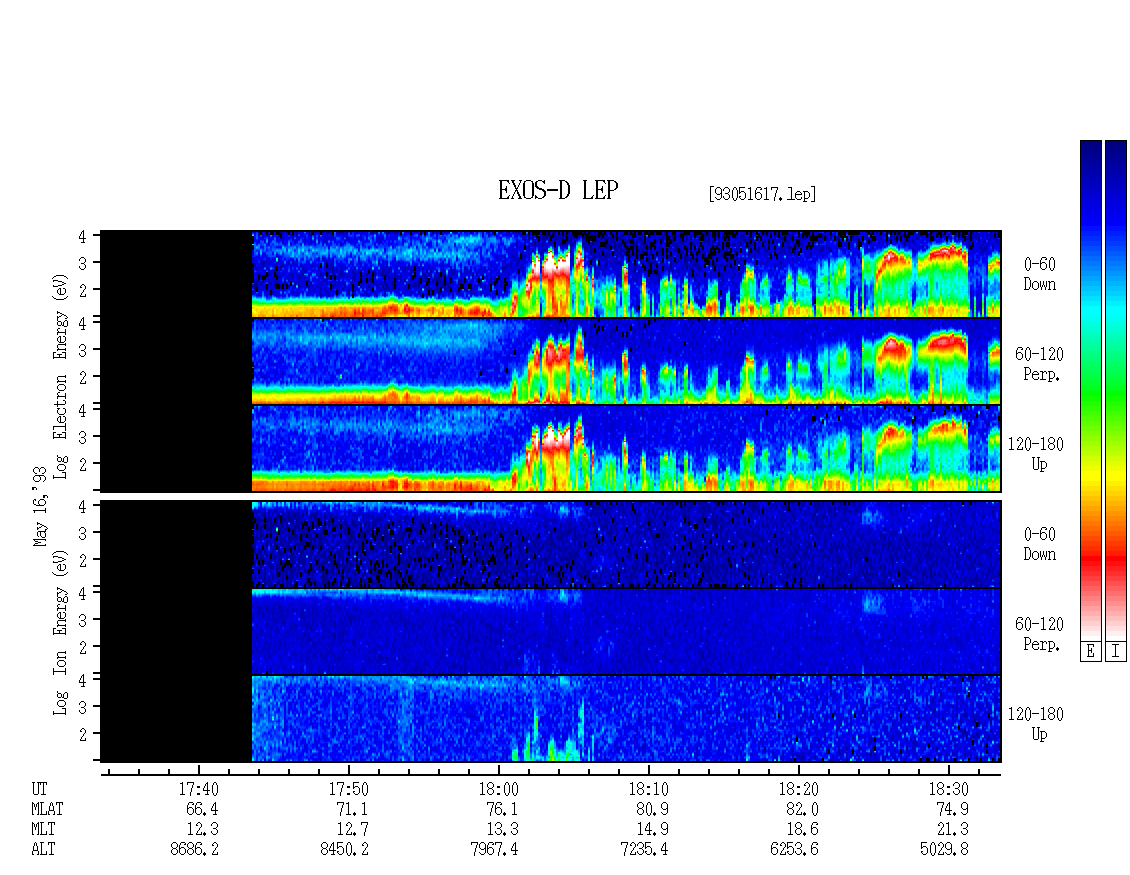1130x875 pixels.
Task: Click the ion color scale bar above I
Action: [1116, 390]
